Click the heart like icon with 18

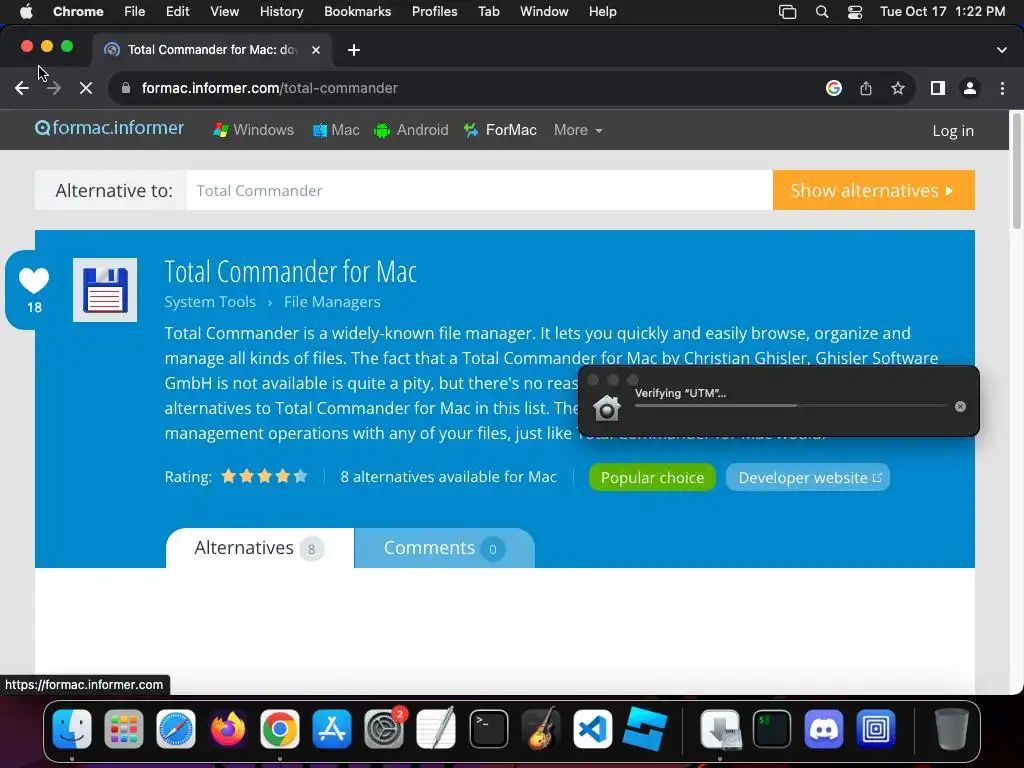(x=34, y=289)
